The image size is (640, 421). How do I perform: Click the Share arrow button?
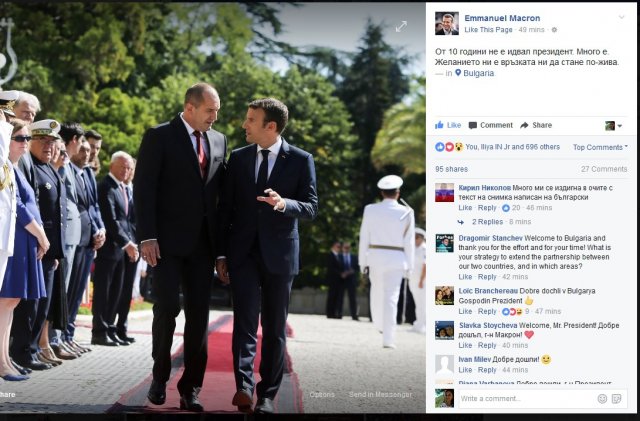pos(536,125)
